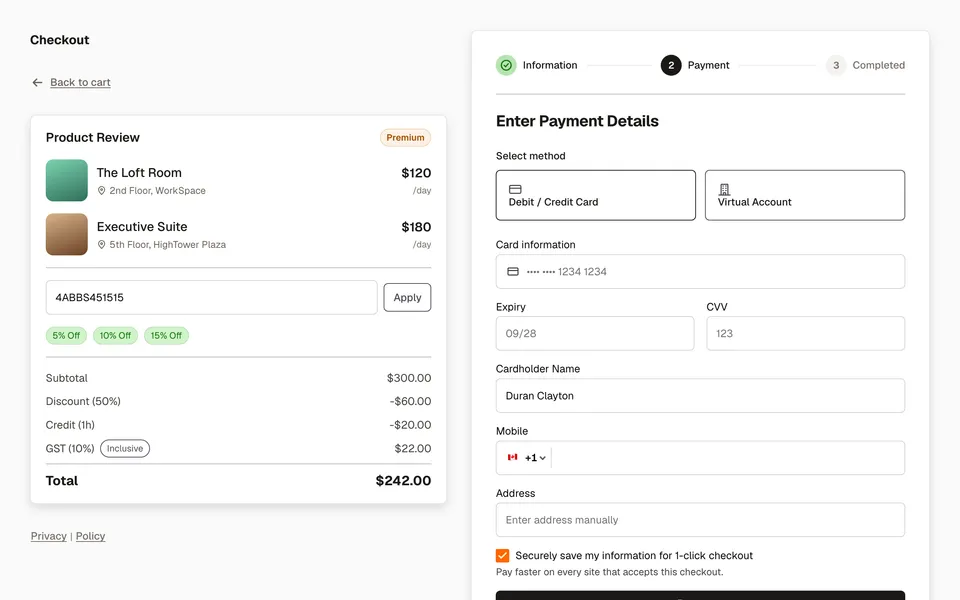Open the Policy link
960x600 pixels.
pos(91,536)
